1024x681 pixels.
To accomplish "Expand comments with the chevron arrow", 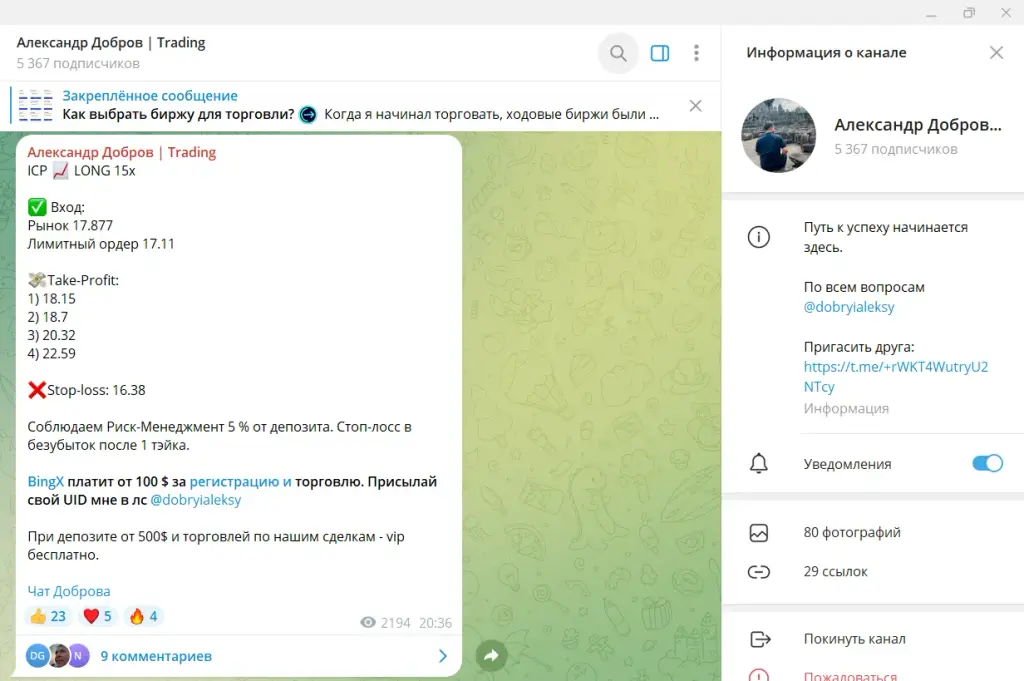I will tap(443, 656).
